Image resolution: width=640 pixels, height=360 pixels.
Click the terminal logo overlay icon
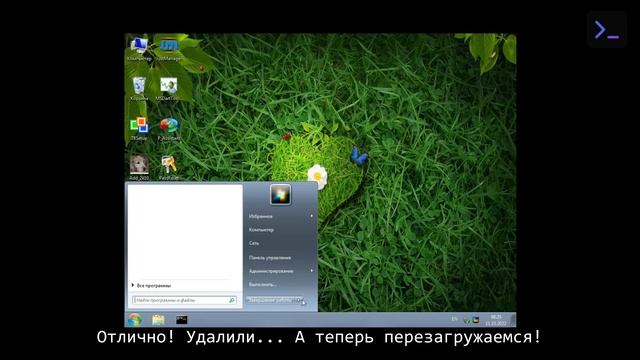coord(607,30)
